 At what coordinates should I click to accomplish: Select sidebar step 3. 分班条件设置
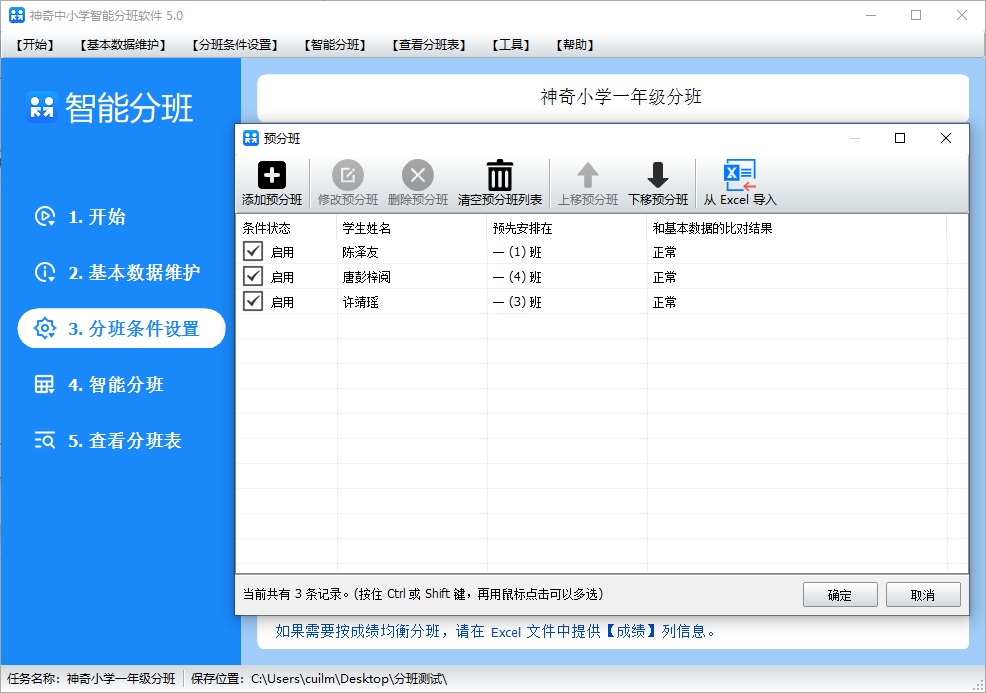click(121, 328)
